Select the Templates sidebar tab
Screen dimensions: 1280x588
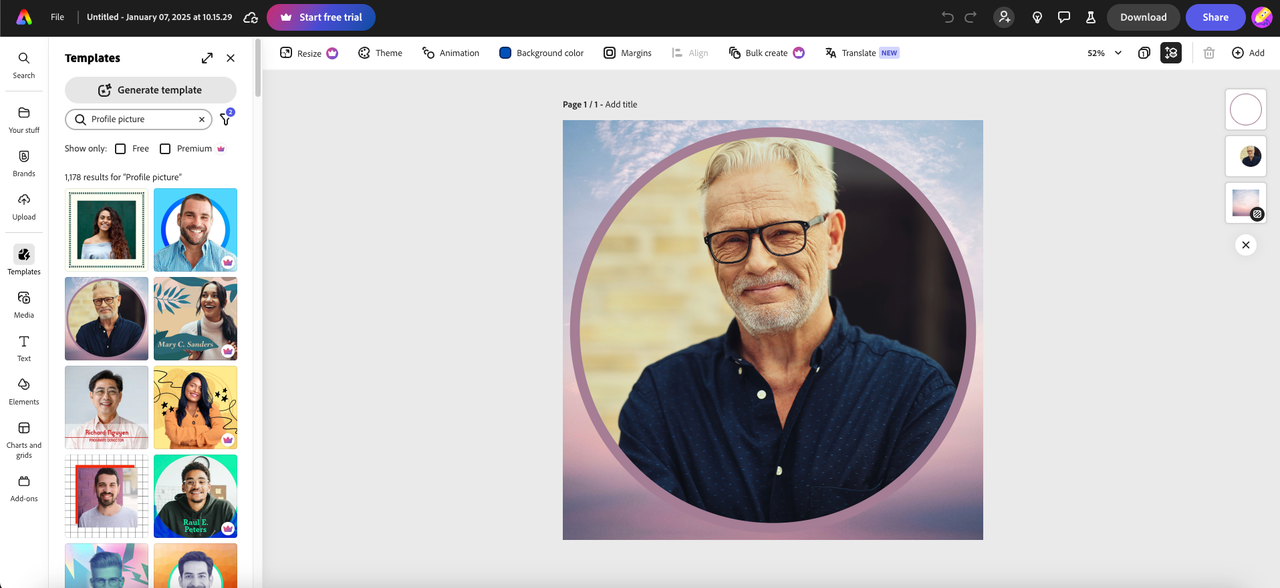coord(24,260)
